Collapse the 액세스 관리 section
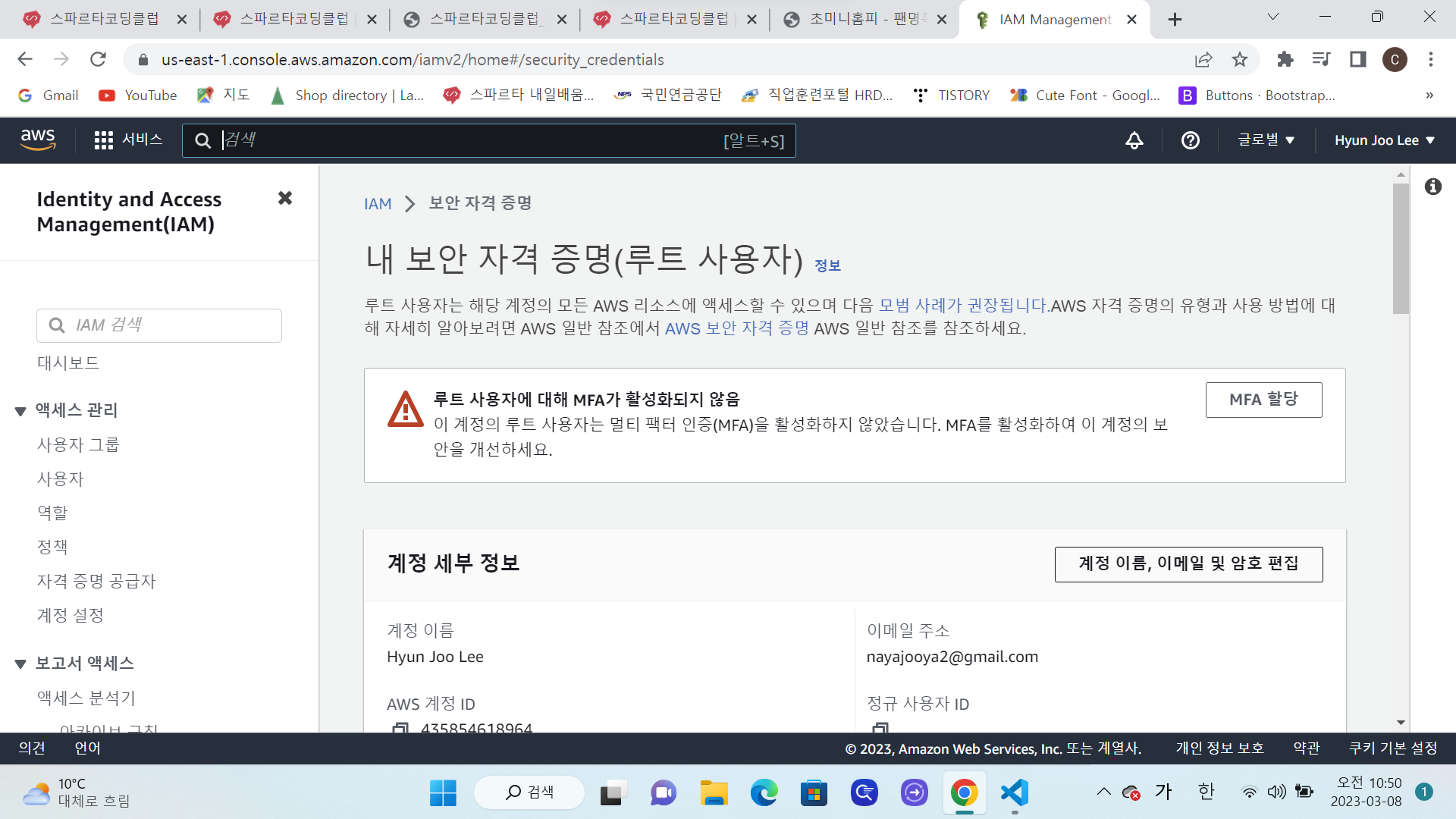Viewport: 1456px width, 819px height. [20, 411]
